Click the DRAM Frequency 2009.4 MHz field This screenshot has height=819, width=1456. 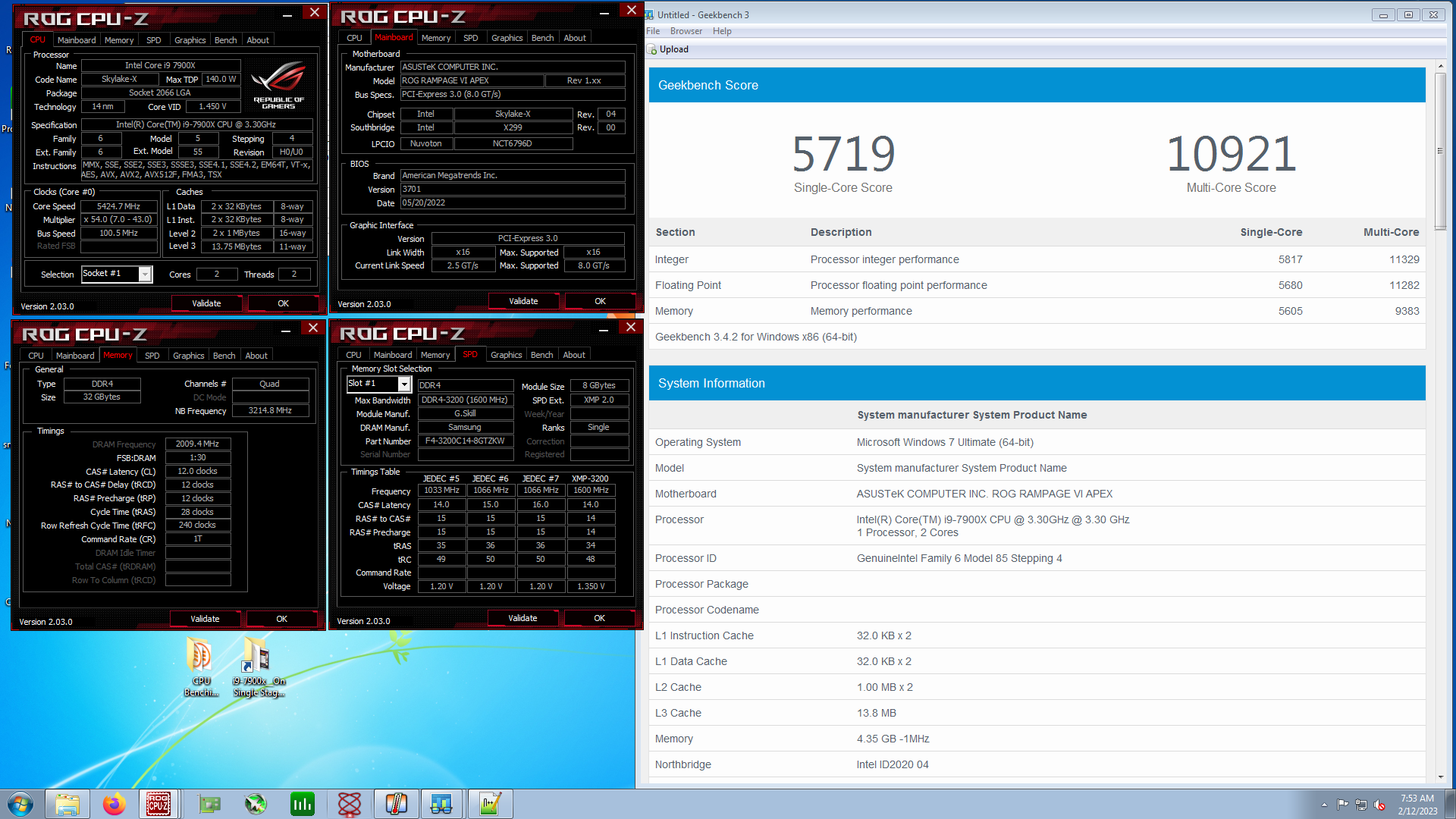(198, 444)
